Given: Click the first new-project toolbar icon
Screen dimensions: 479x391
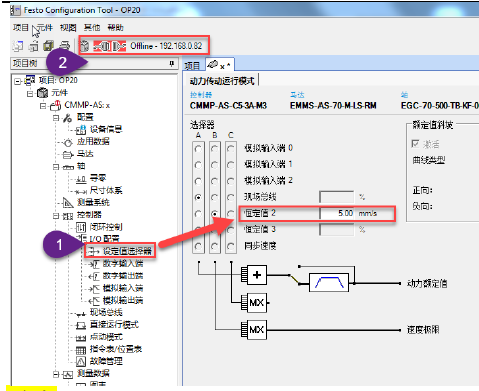Looking at the screenshot, I should click(x=17, y=46).
